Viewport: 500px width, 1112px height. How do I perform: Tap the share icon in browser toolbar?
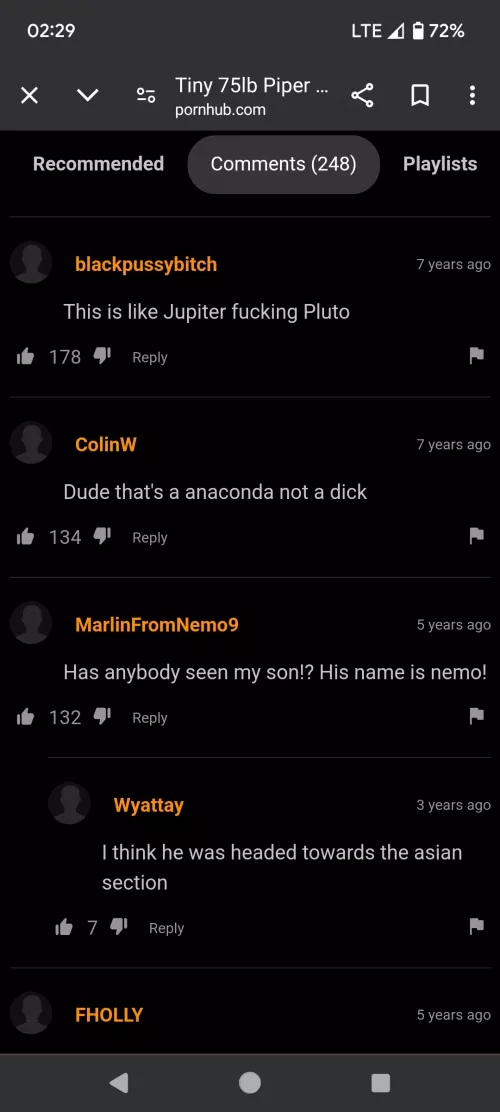[x=362, y=96]
